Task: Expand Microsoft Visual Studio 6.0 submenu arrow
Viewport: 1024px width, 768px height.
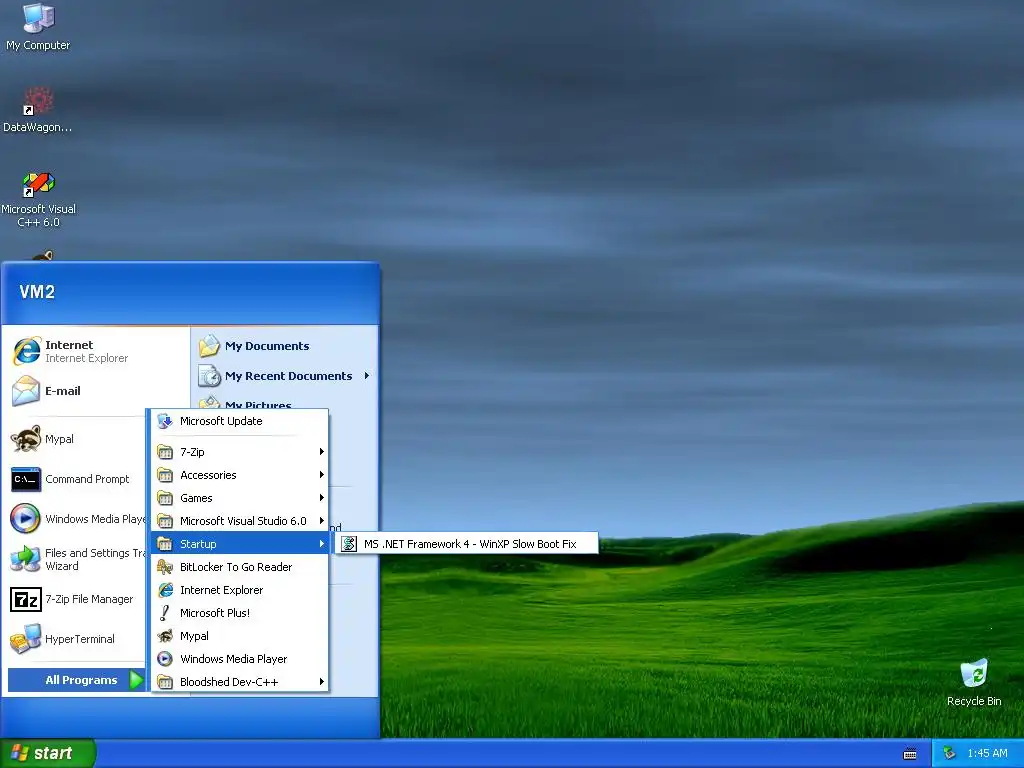Action: click(x=321, y=521)
